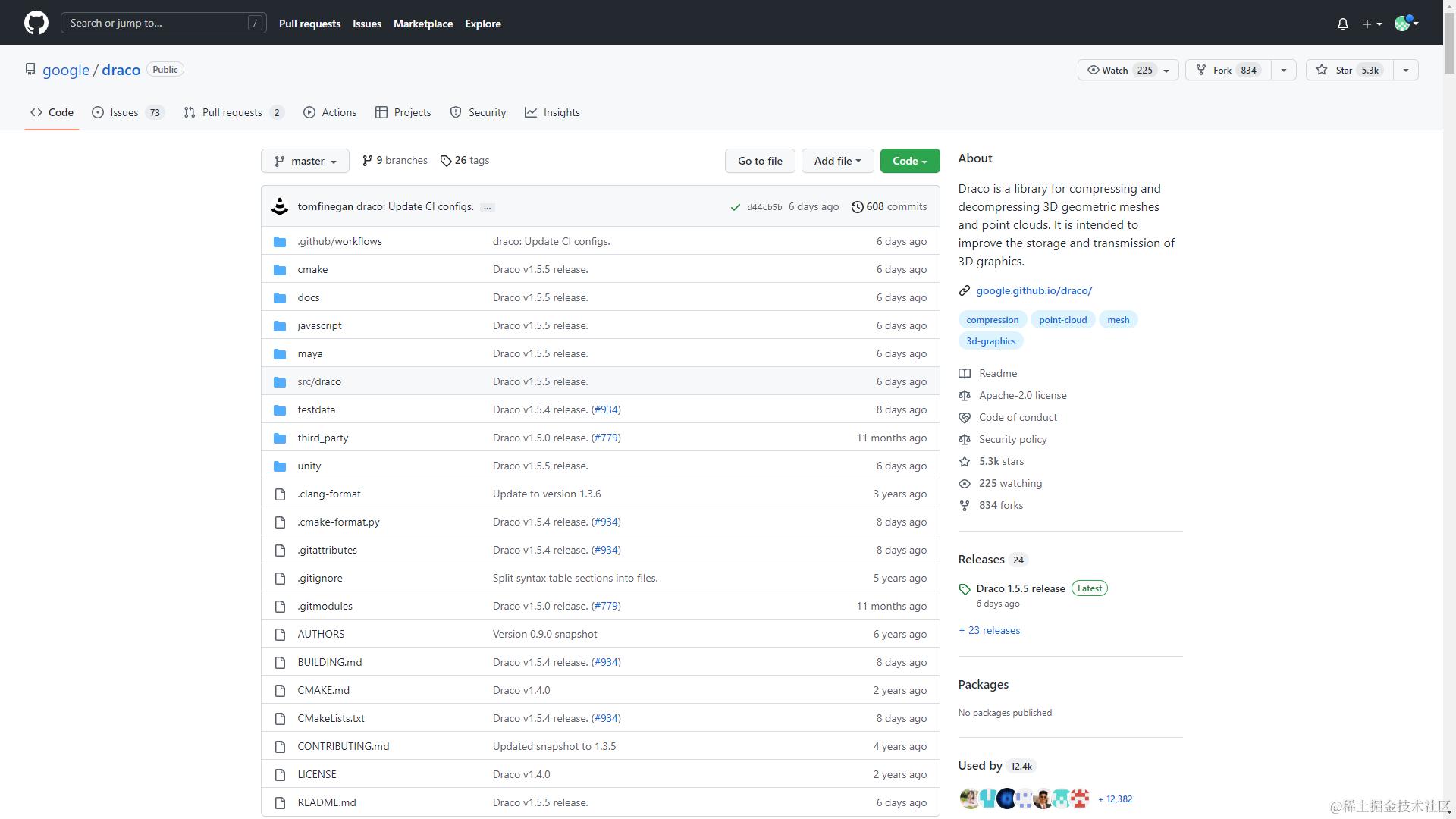Click the stars count star icon
Screen dimensions: 1456x819
point(965,461)
